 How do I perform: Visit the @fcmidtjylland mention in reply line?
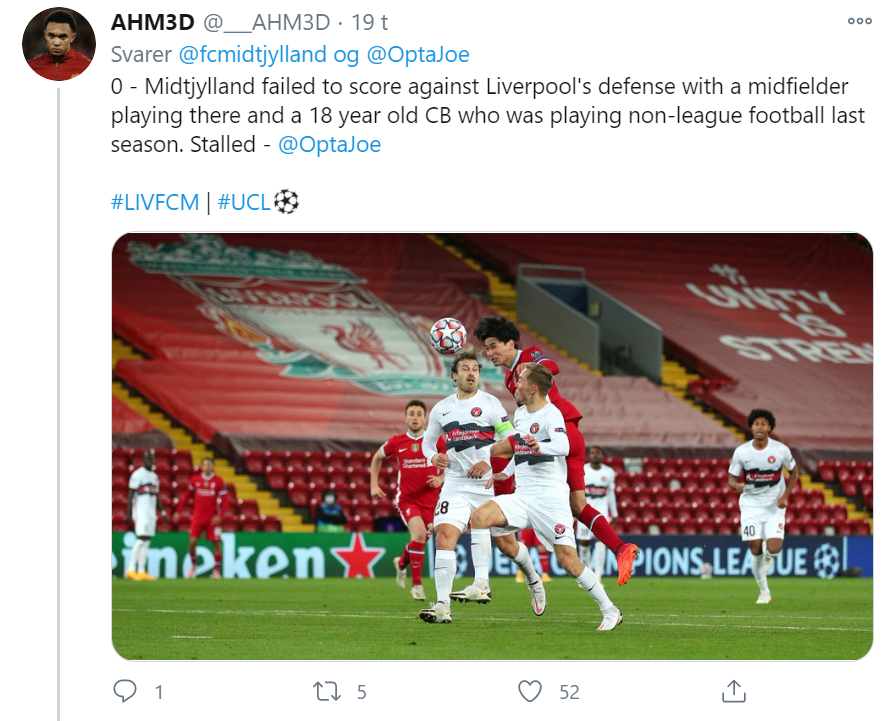click(252, 55)
